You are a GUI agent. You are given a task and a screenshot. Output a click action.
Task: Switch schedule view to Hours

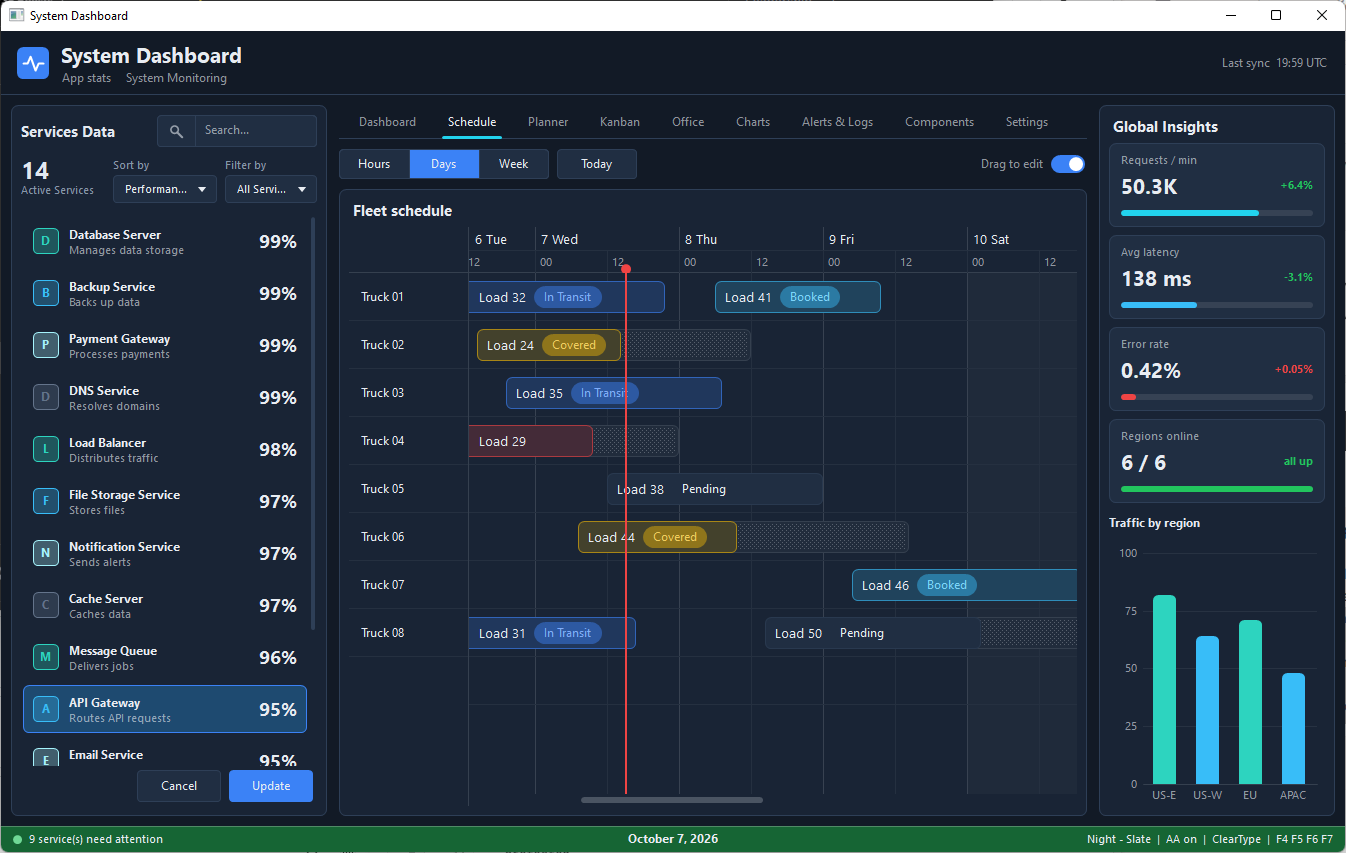pos(374,164)
